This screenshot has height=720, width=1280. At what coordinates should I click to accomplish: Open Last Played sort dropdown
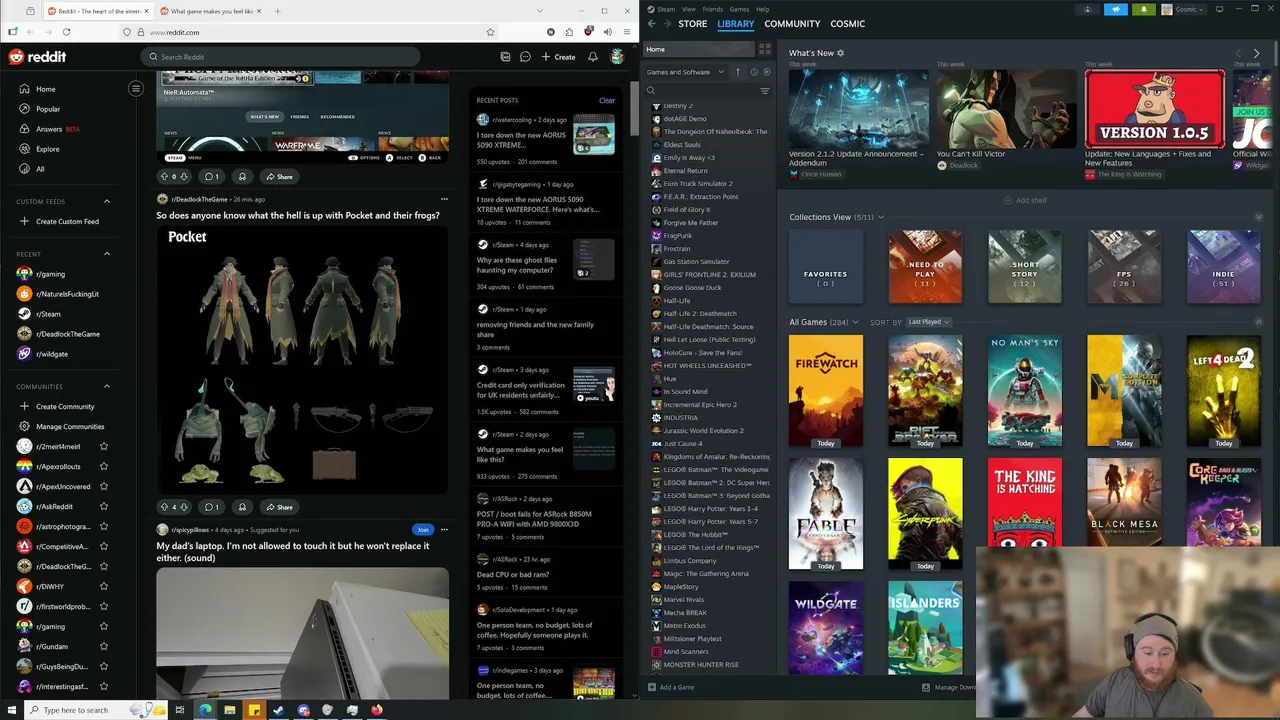pos(929,322)
